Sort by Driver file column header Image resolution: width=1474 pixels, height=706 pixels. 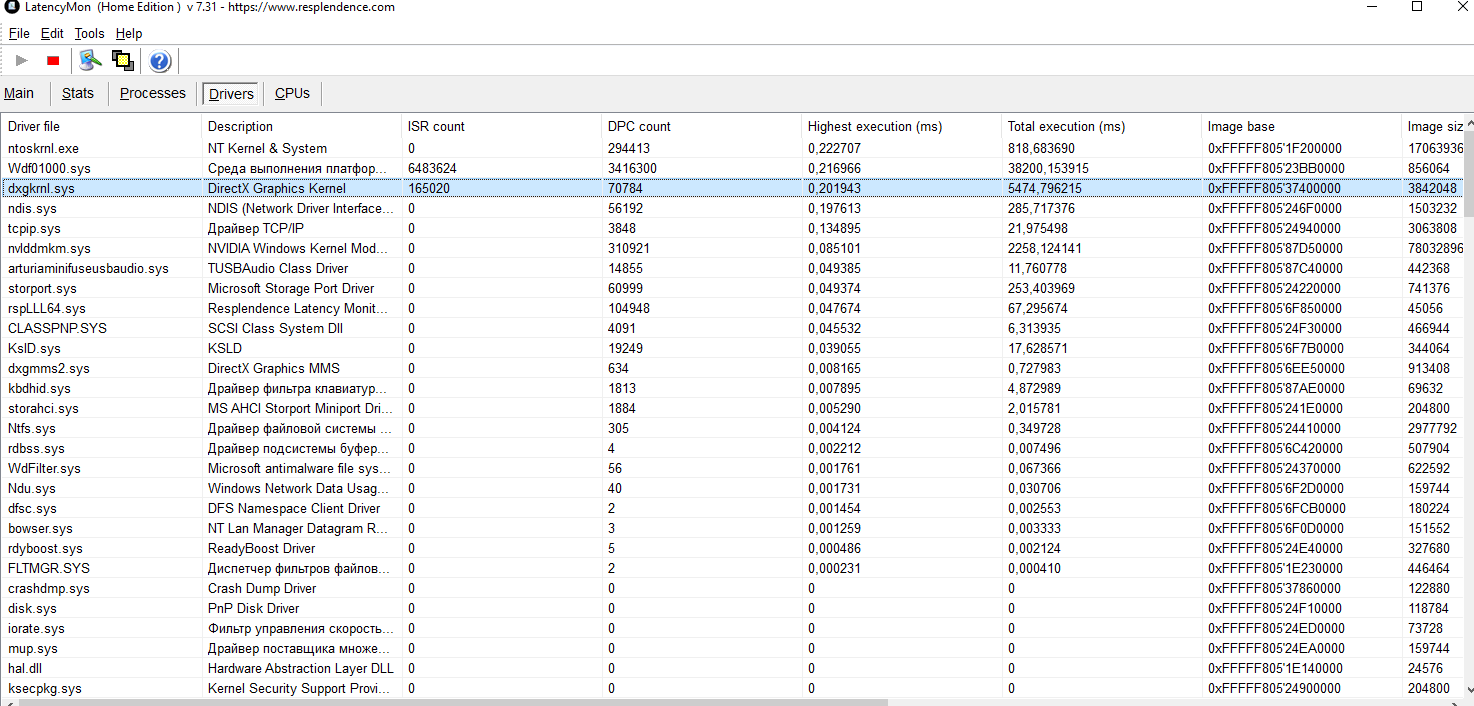(102, 126)
